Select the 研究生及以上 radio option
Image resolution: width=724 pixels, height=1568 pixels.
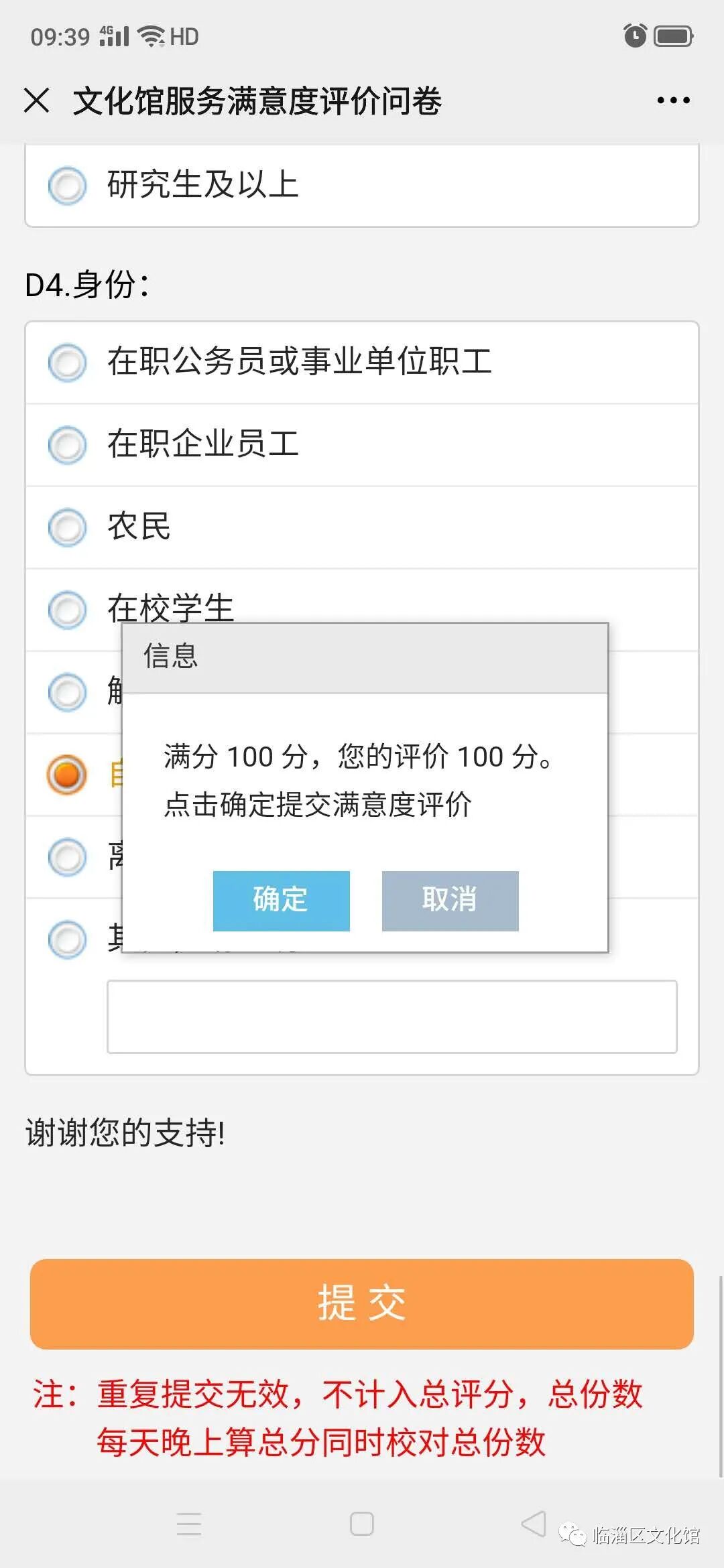point(68,186)
